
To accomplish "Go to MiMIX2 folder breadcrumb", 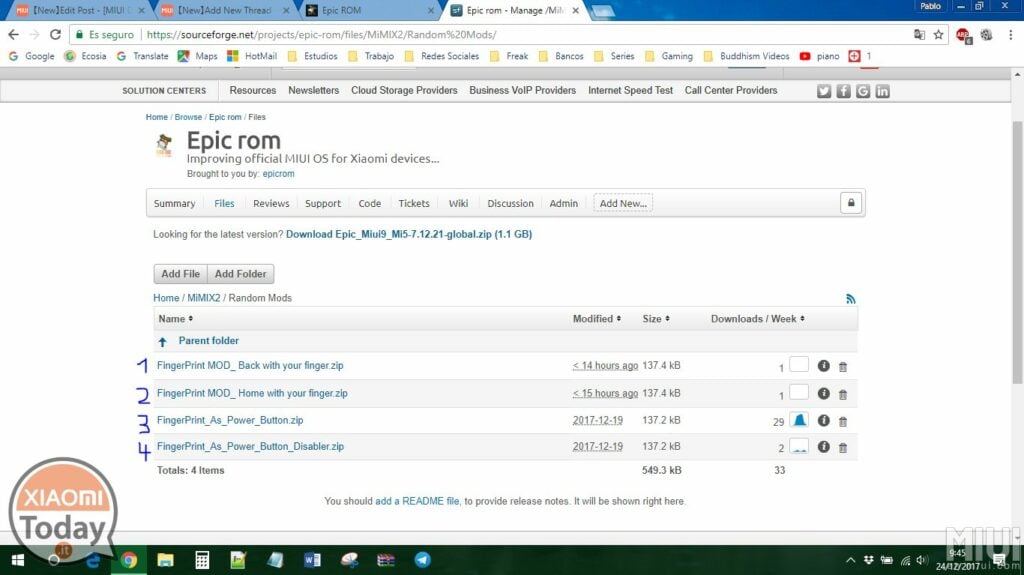I will 204,298.
